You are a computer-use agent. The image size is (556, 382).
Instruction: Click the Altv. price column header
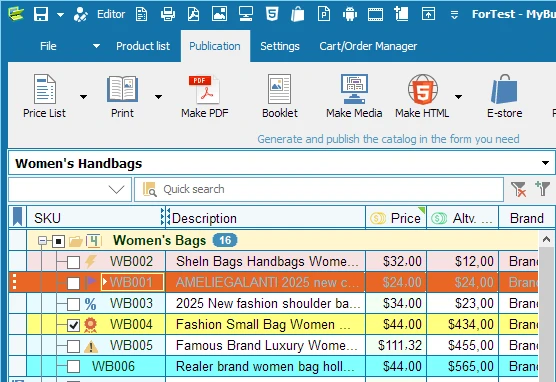(x=462, y=218)
